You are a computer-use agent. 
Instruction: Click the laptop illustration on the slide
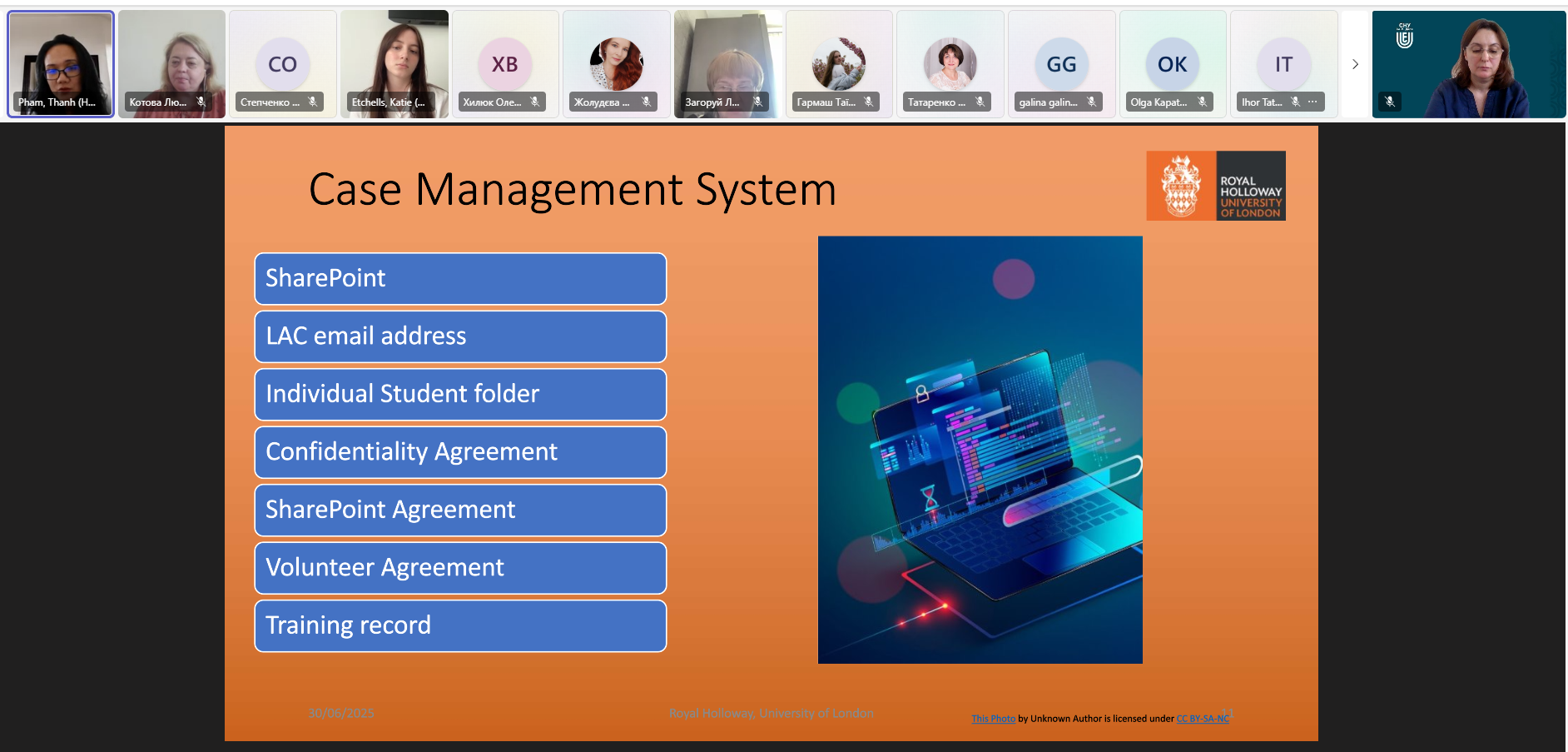click(980, 450)
